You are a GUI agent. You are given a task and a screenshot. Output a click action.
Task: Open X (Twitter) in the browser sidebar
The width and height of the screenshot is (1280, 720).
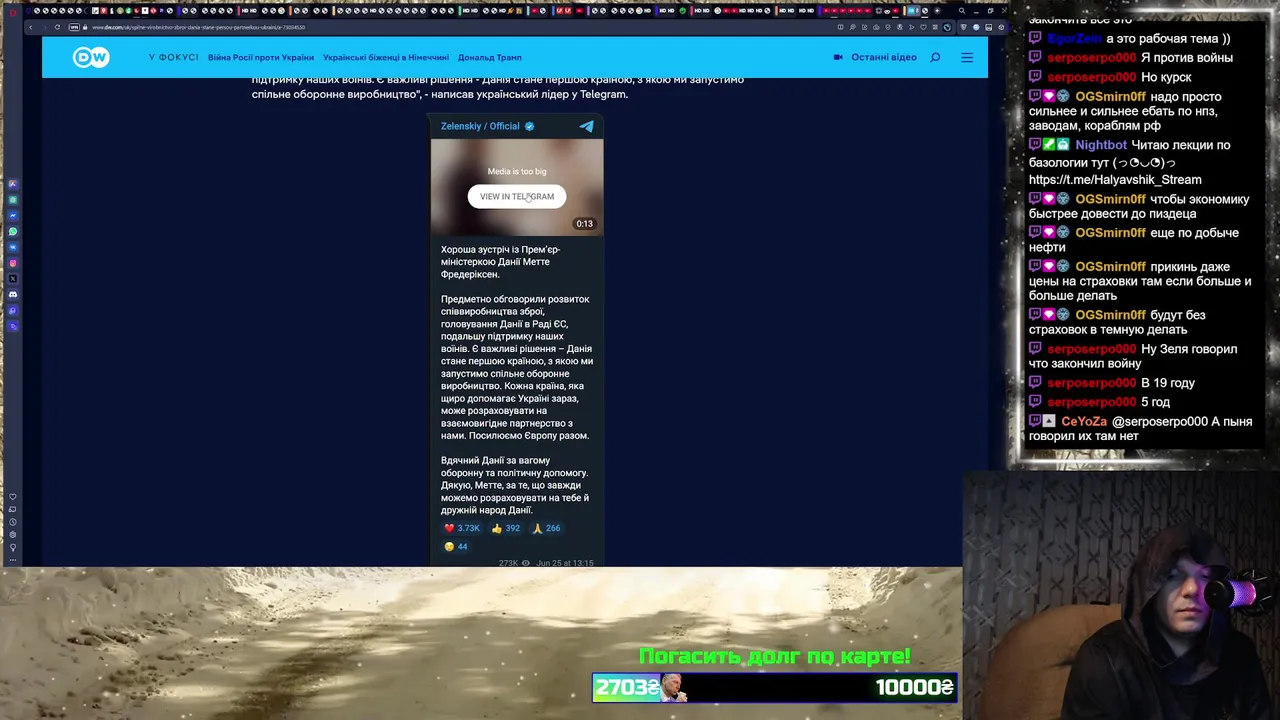(x=13, y=279)
